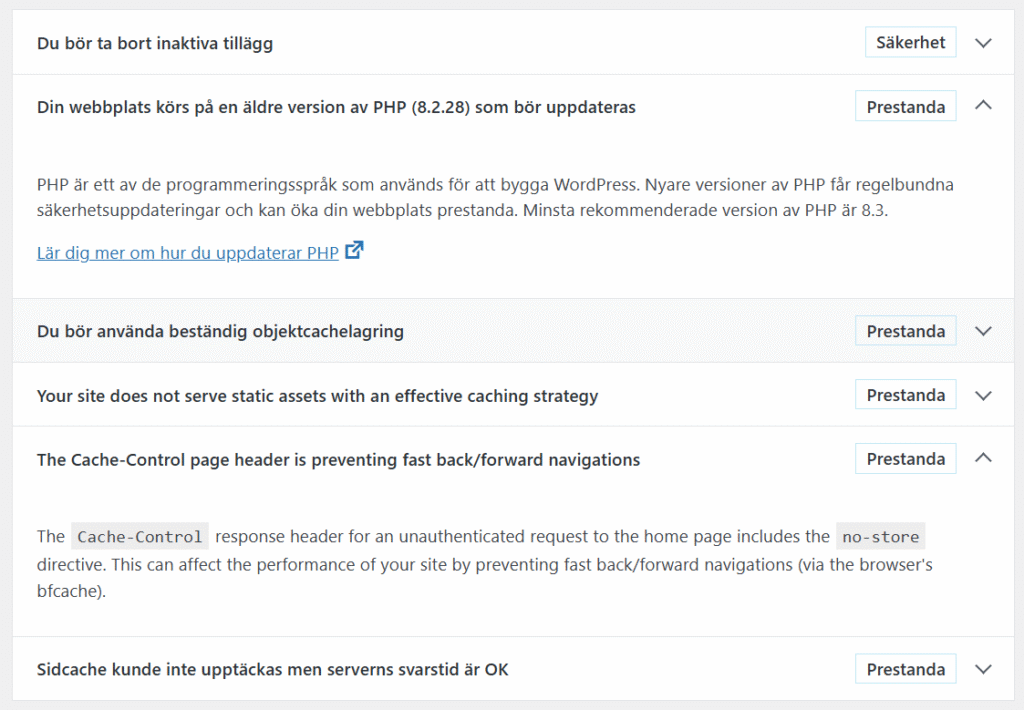
Task: Expand the objektcachelagring section chevron
Action: (x=983, y=331)
